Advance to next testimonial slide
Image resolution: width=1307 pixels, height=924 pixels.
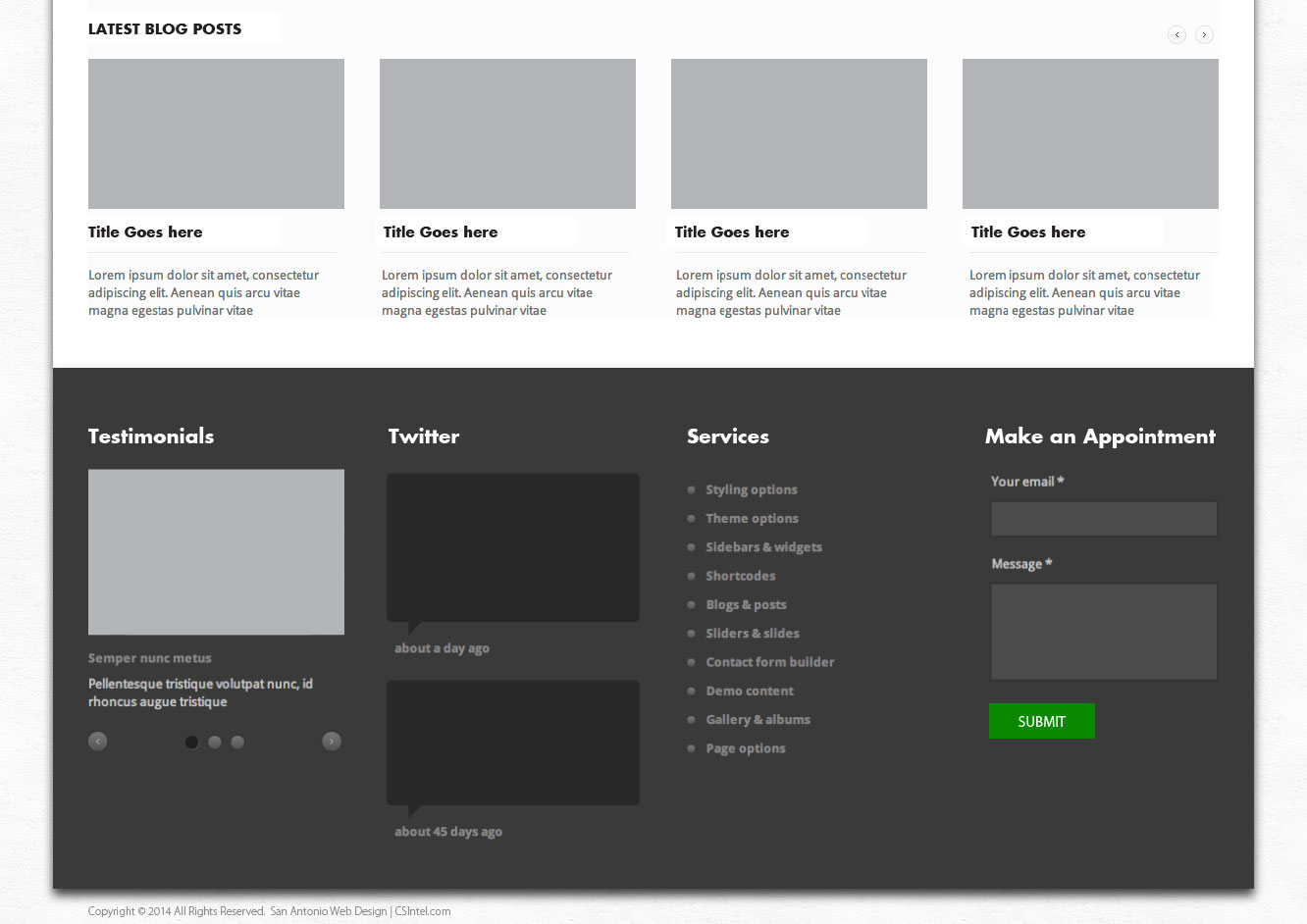(332, 742)
